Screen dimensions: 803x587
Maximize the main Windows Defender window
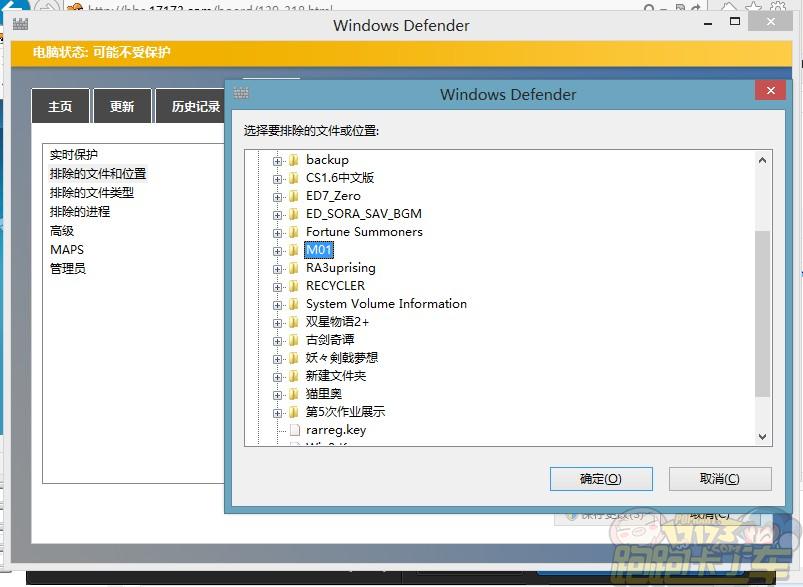735,22
